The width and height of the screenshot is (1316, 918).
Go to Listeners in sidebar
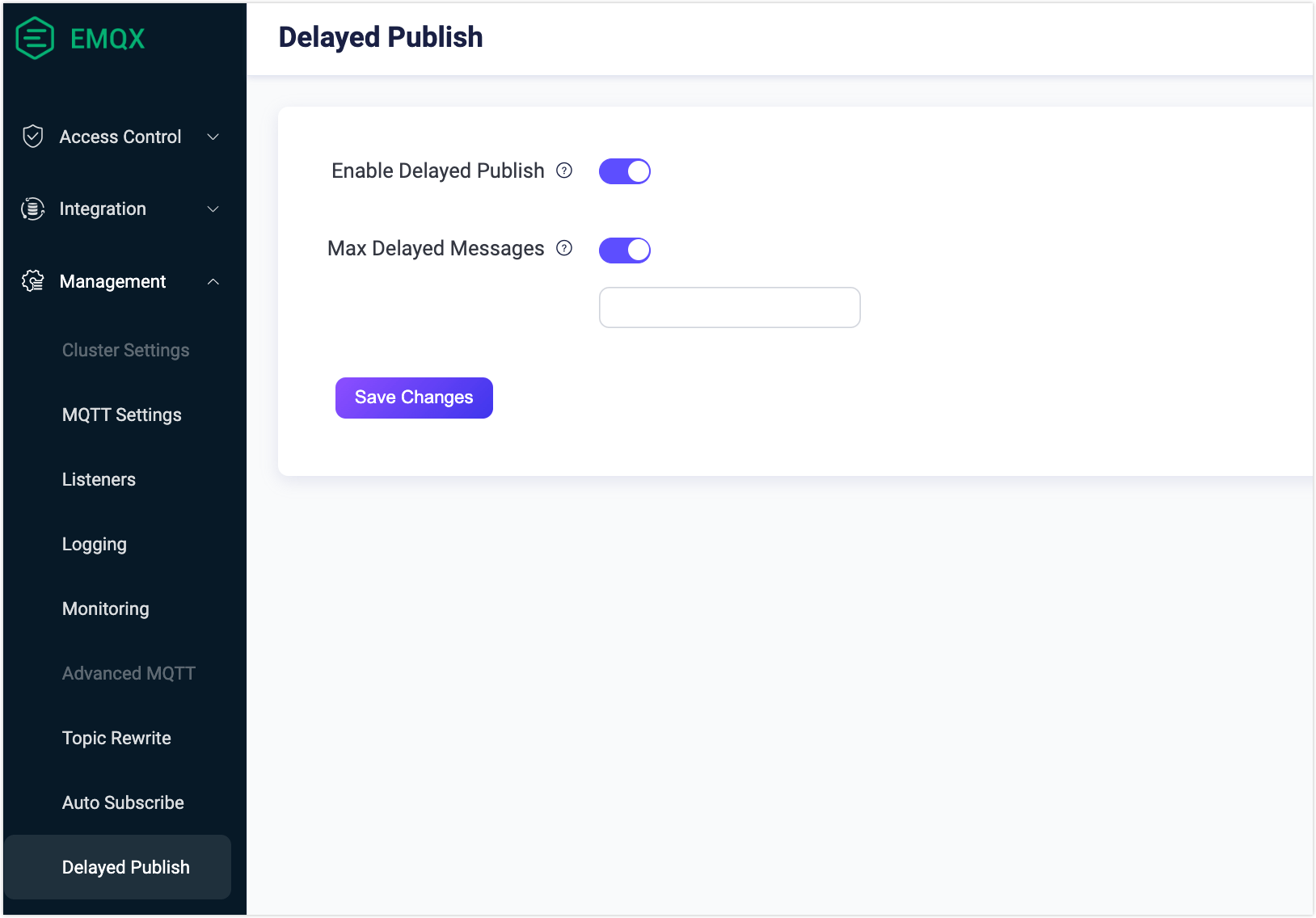[99, 479]
